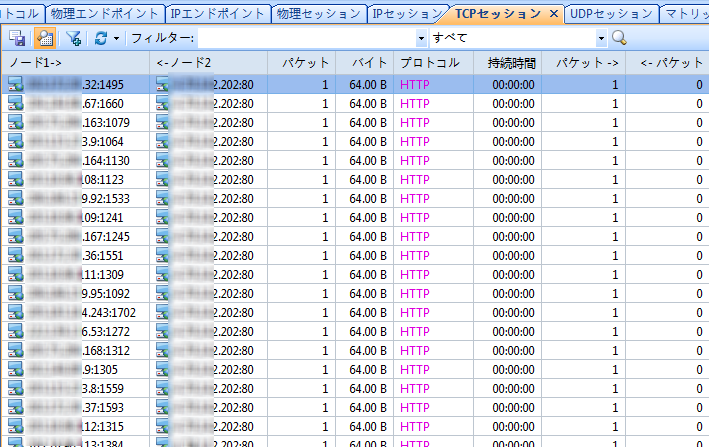Click the 持続時間 column header
The width and height of the screenshot is (709, 447).
coord(511,62)
